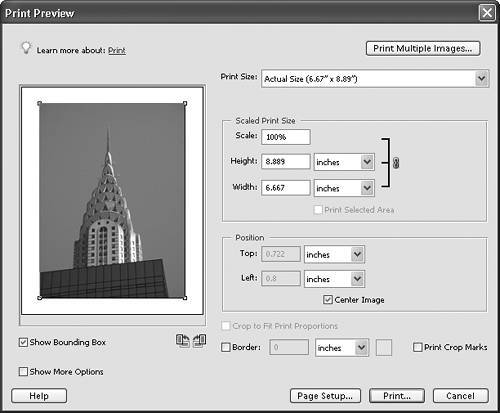500x413 pixels.
Task: Open the Print help link
Action: (x=117, y=50)
